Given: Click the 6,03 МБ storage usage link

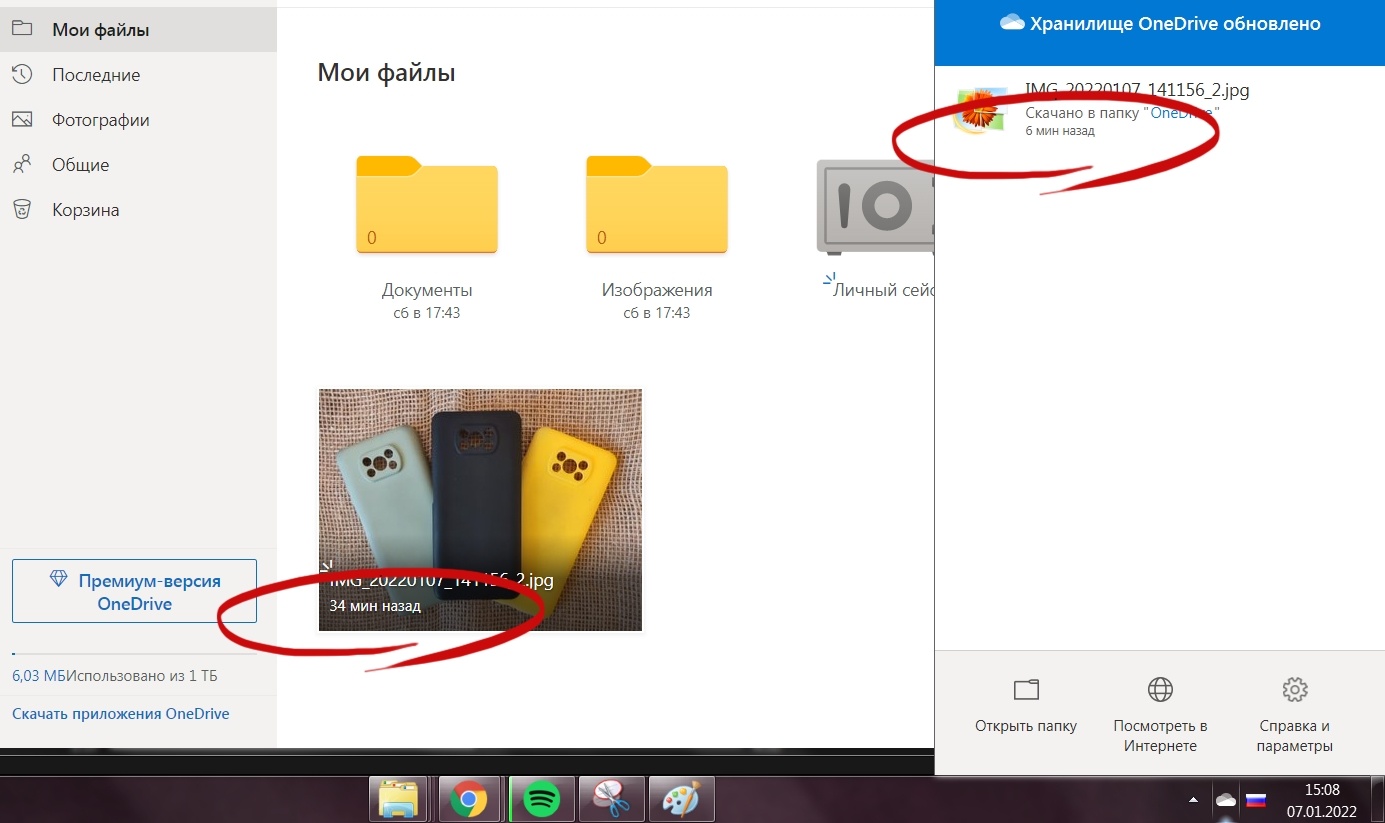Looking at the screenshot, I should pos(39,676).
